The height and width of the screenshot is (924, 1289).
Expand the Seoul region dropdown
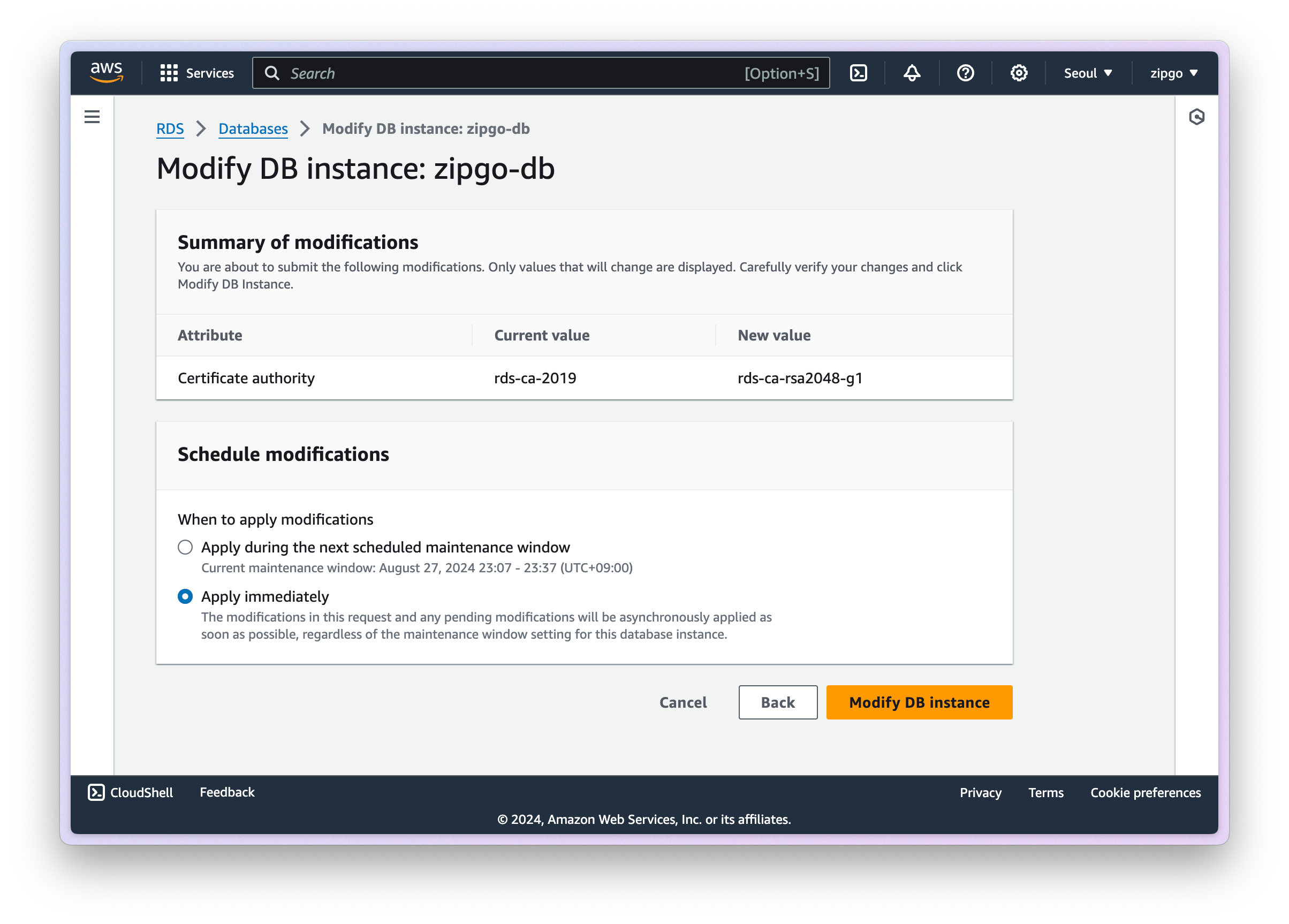pos(1088,73)
